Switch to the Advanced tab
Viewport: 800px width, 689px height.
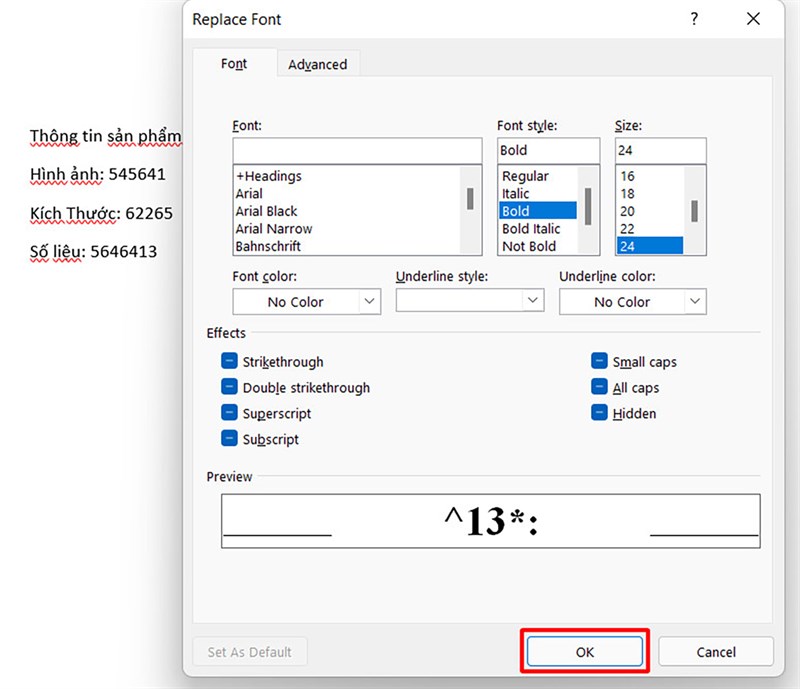pos(317,64)
